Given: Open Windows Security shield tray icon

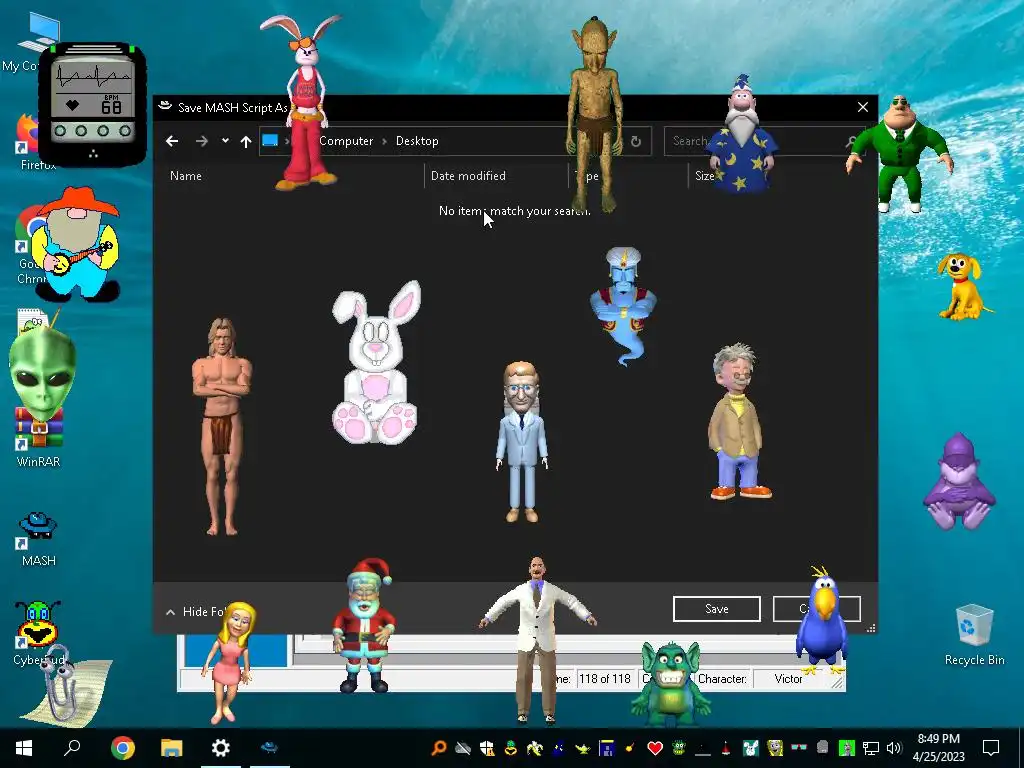Looking at the screenshot, I should [487, 748].
